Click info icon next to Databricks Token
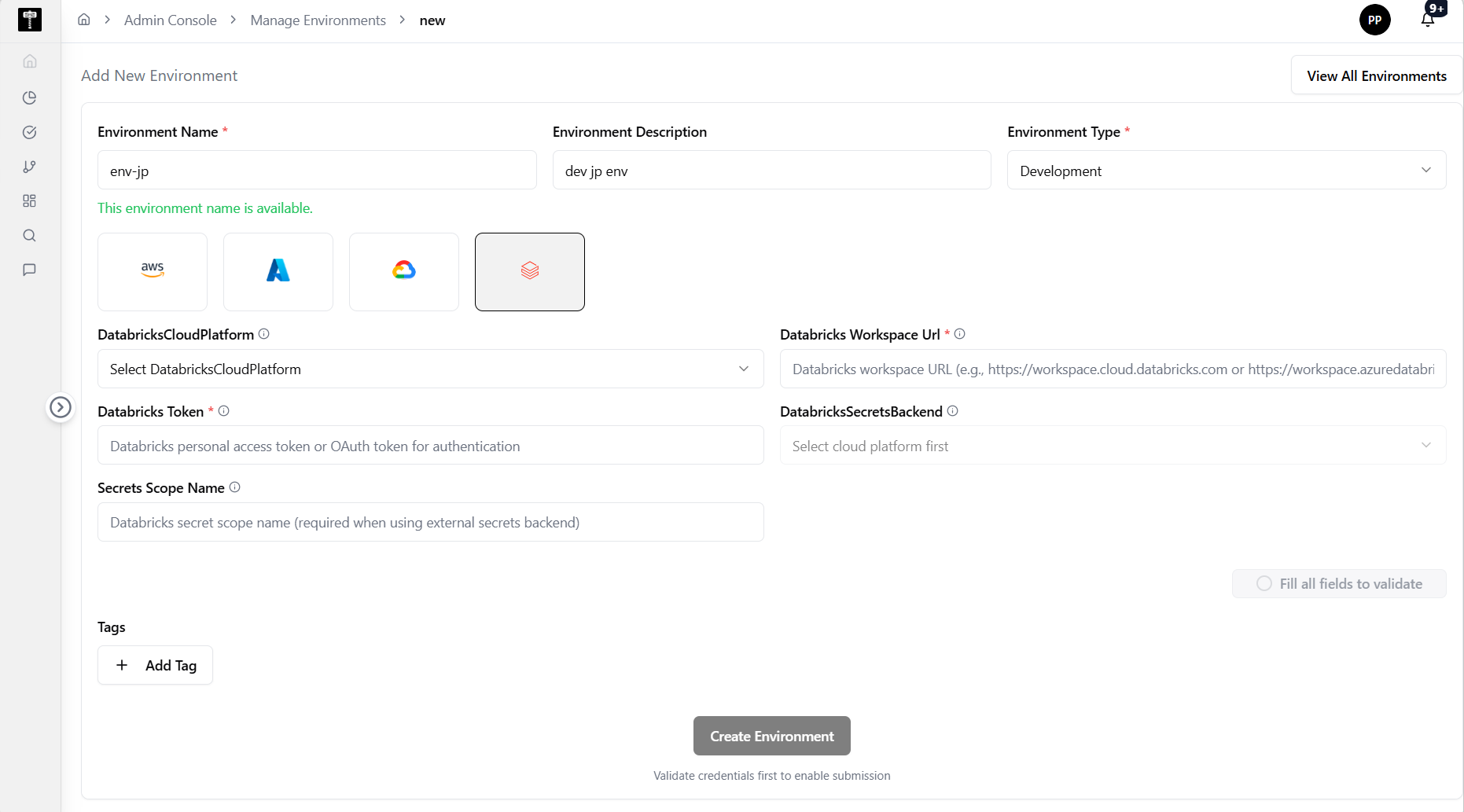1464x812 pixels. click(224, 411)
